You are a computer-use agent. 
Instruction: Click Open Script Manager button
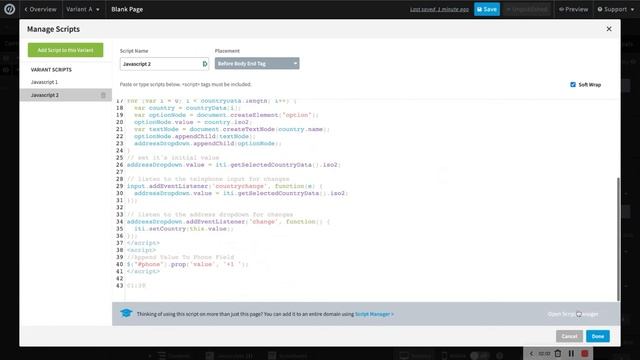[573, 314]
